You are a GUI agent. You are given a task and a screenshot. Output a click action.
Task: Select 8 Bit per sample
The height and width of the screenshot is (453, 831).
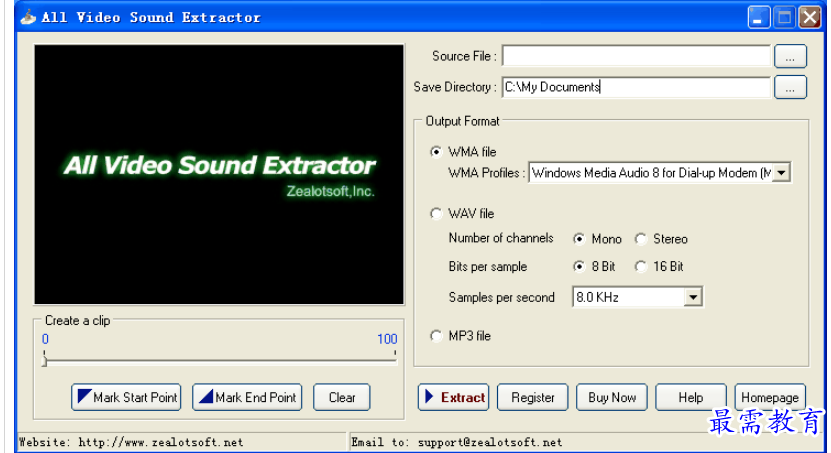(x=579, y=267)
